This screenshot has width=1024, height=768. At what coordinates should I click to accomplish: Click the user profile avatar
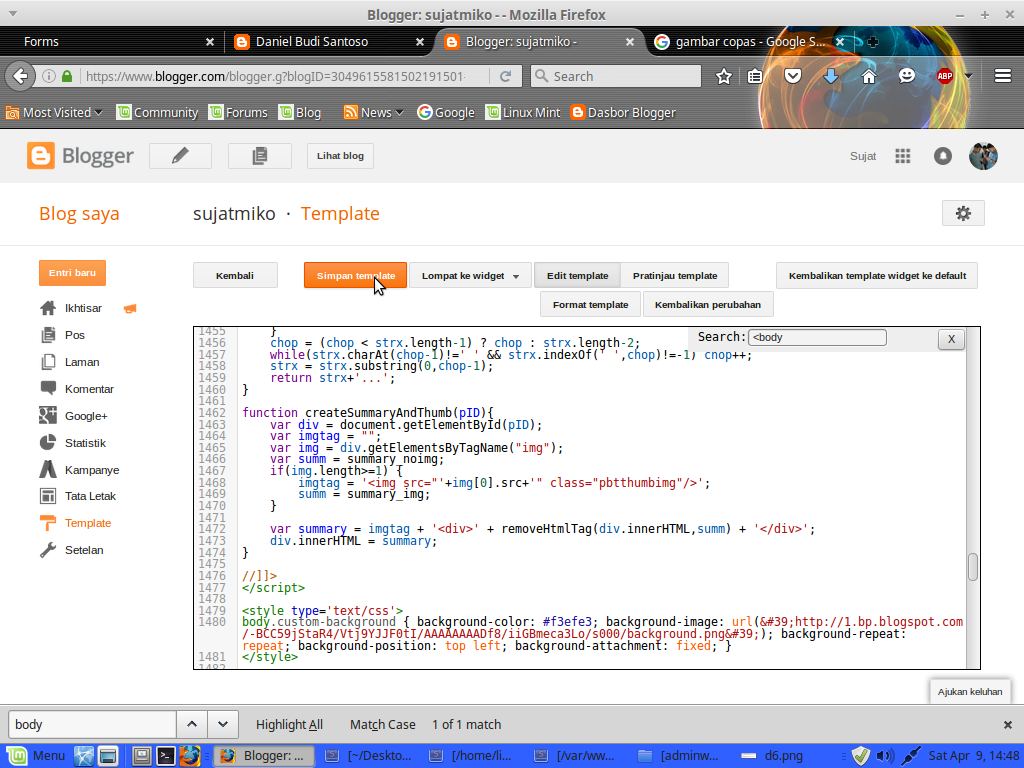point(983,156)
